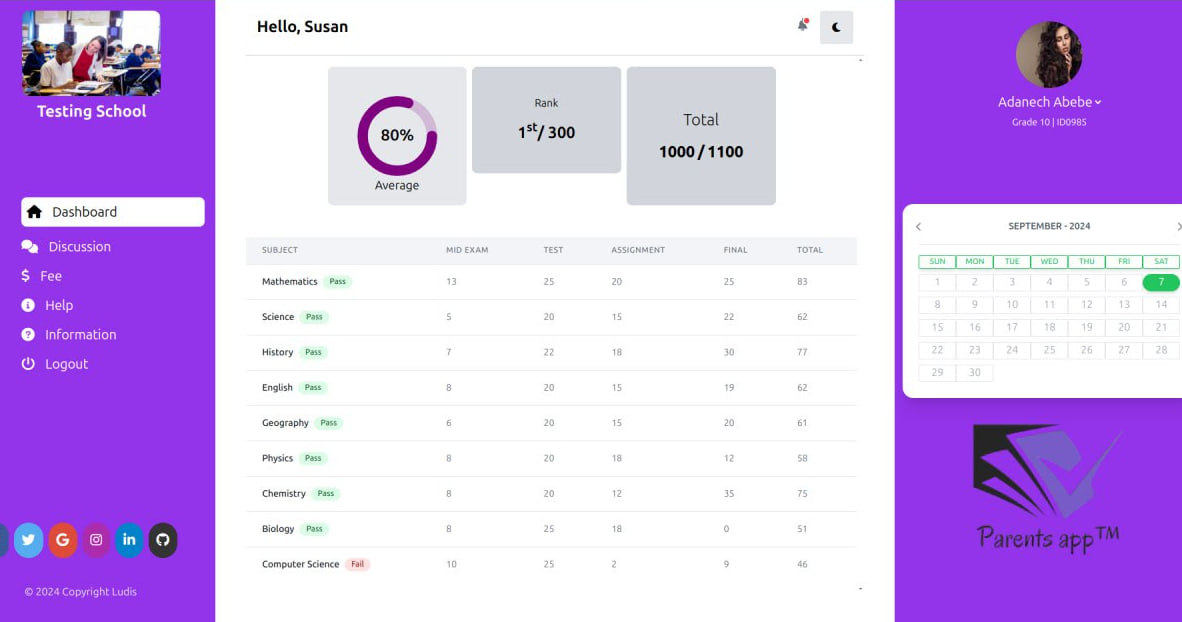The image size is (1182, 622).
Task: Open the Instagram social icon
Action: click(96, 540)
